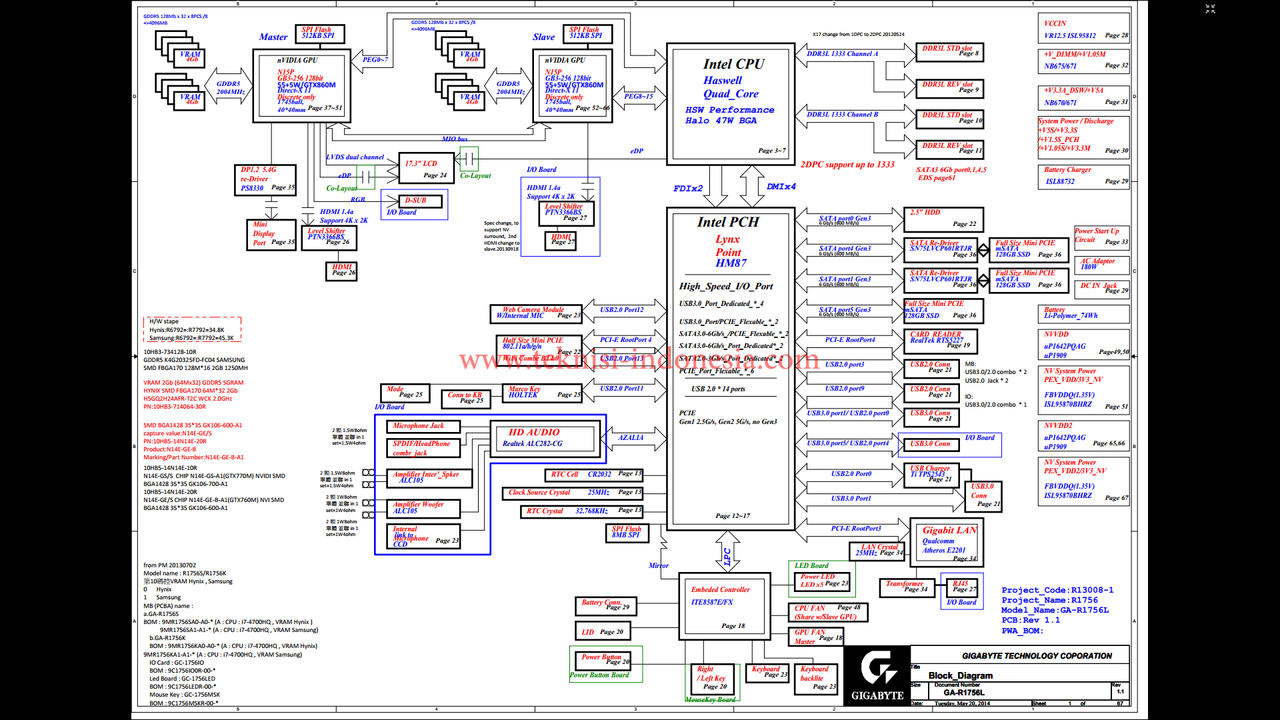Viewport: 1280px width, 720px height.
Task: Click the AC Adaptor 180W block
Action: tap(1102, 263)
